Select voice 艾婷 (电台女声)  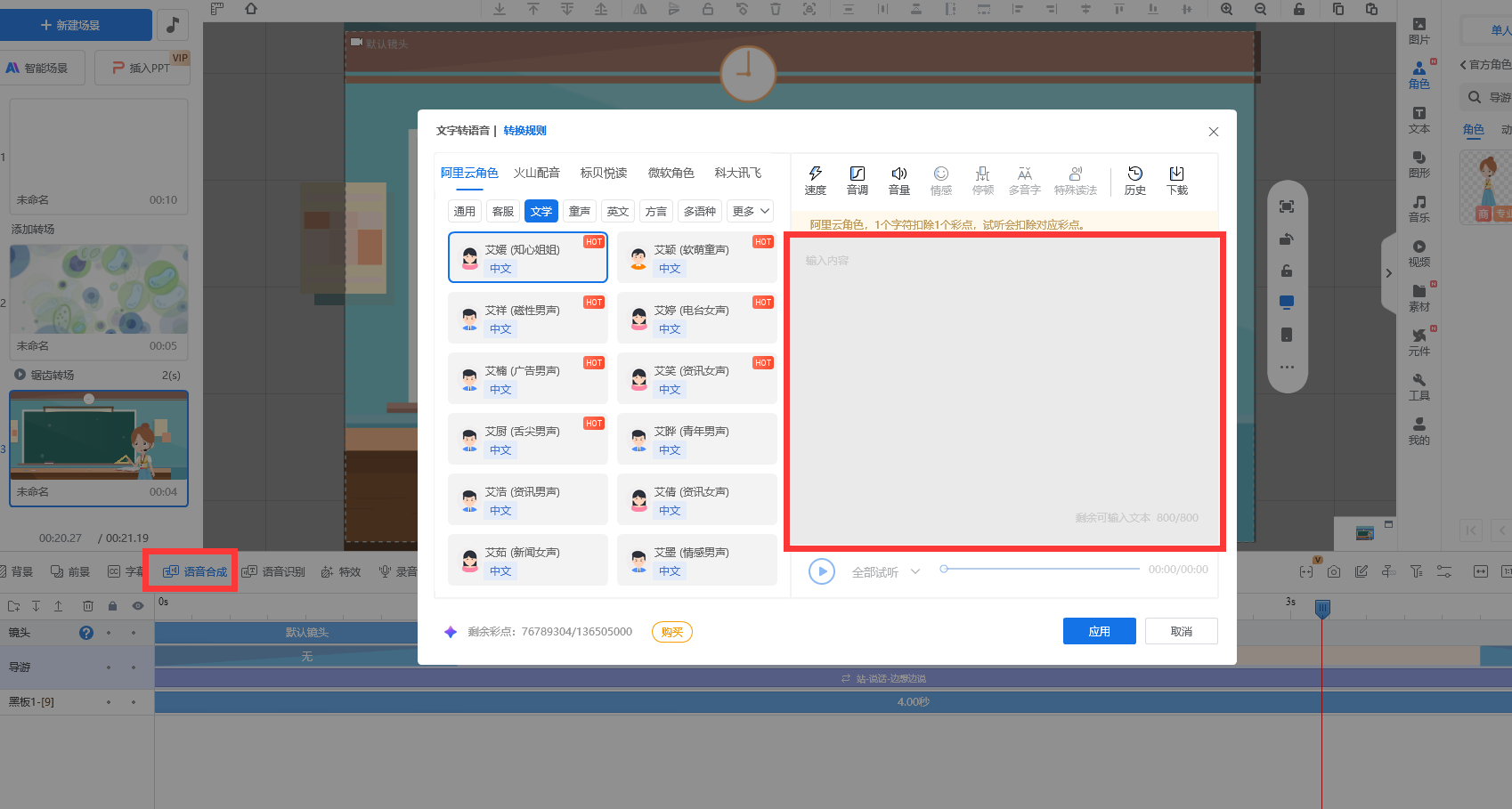(x=697, y=318)
